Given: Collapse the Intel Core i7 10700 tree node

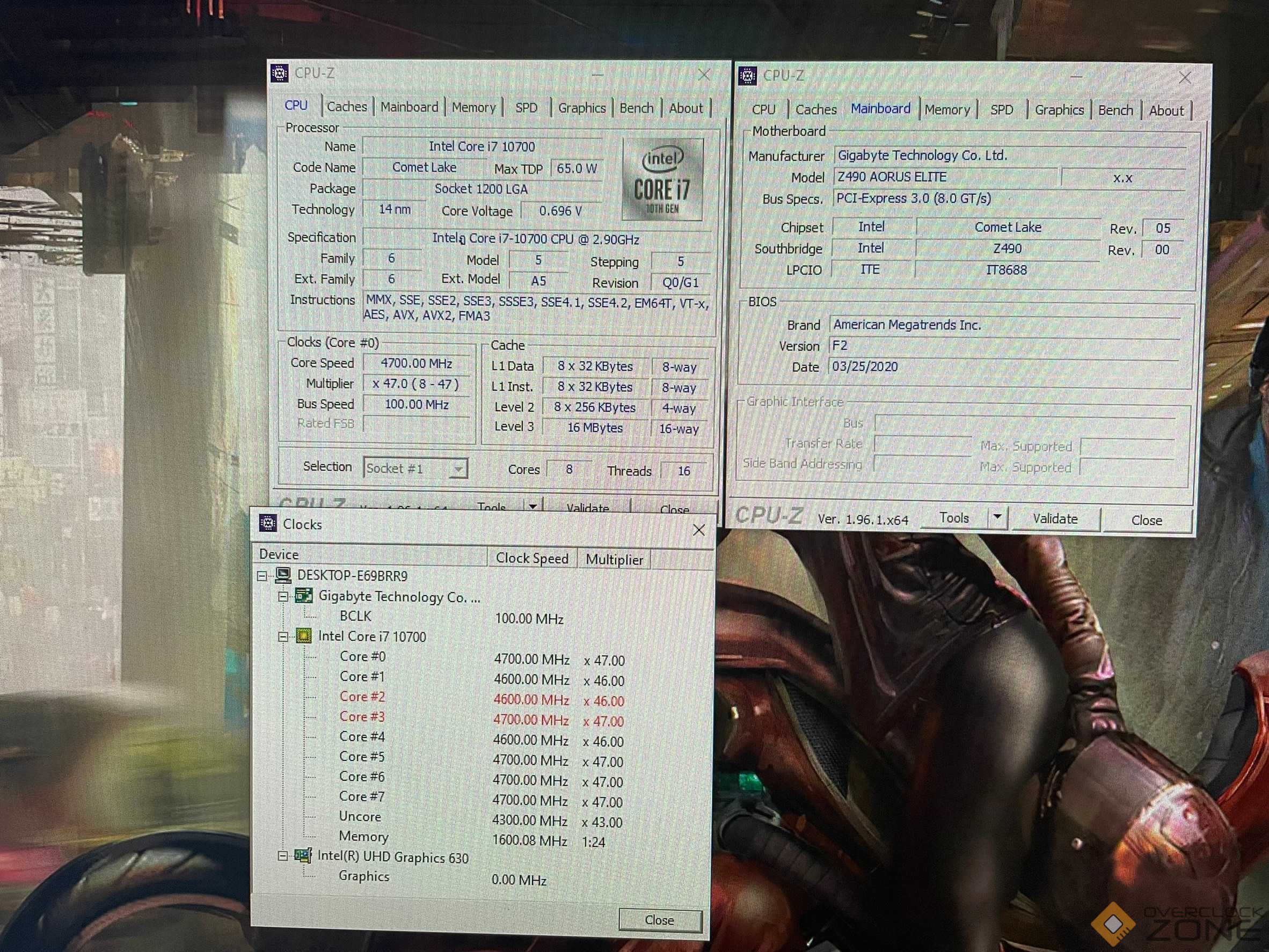Looking at the screenshot, I should click(x=283, y=636).
